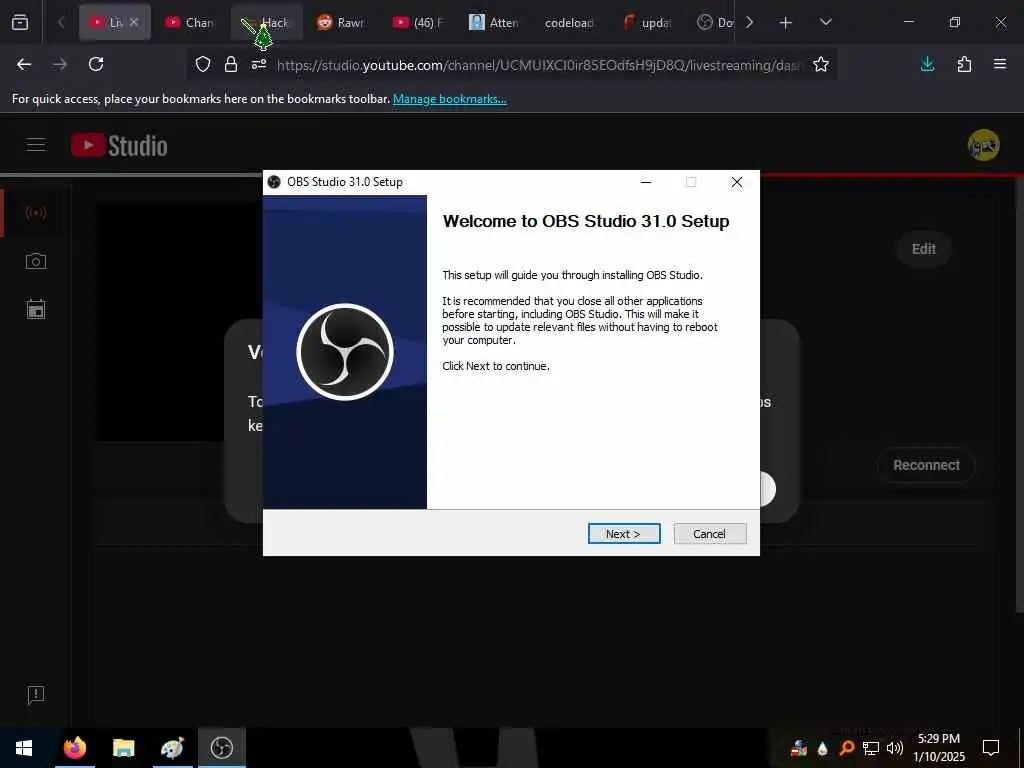
Task: Bookmark this page with the star
Action: [x=821, y=64]
